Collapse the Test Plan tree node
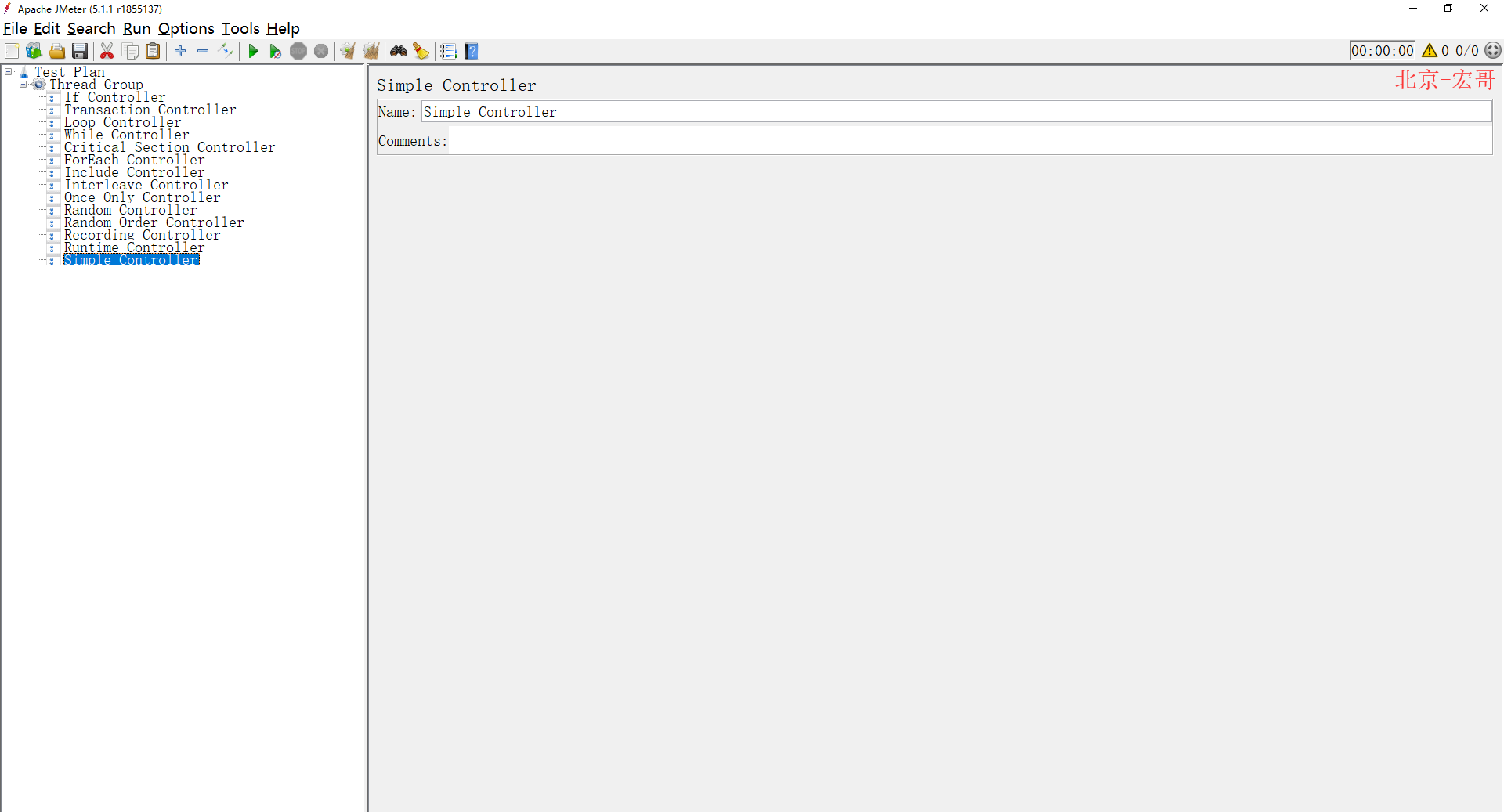The height and width of the screenshot is (812, 1504). (9, 72)
